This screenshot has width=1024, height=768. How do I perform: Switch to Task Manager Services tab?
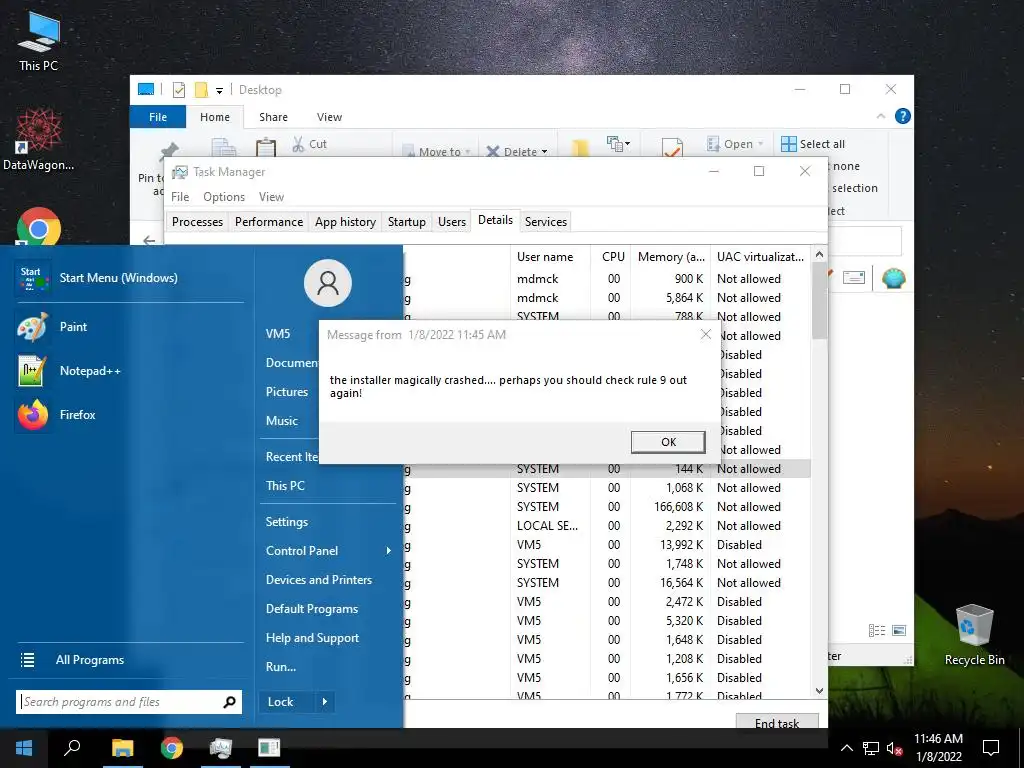pos(546,221)
